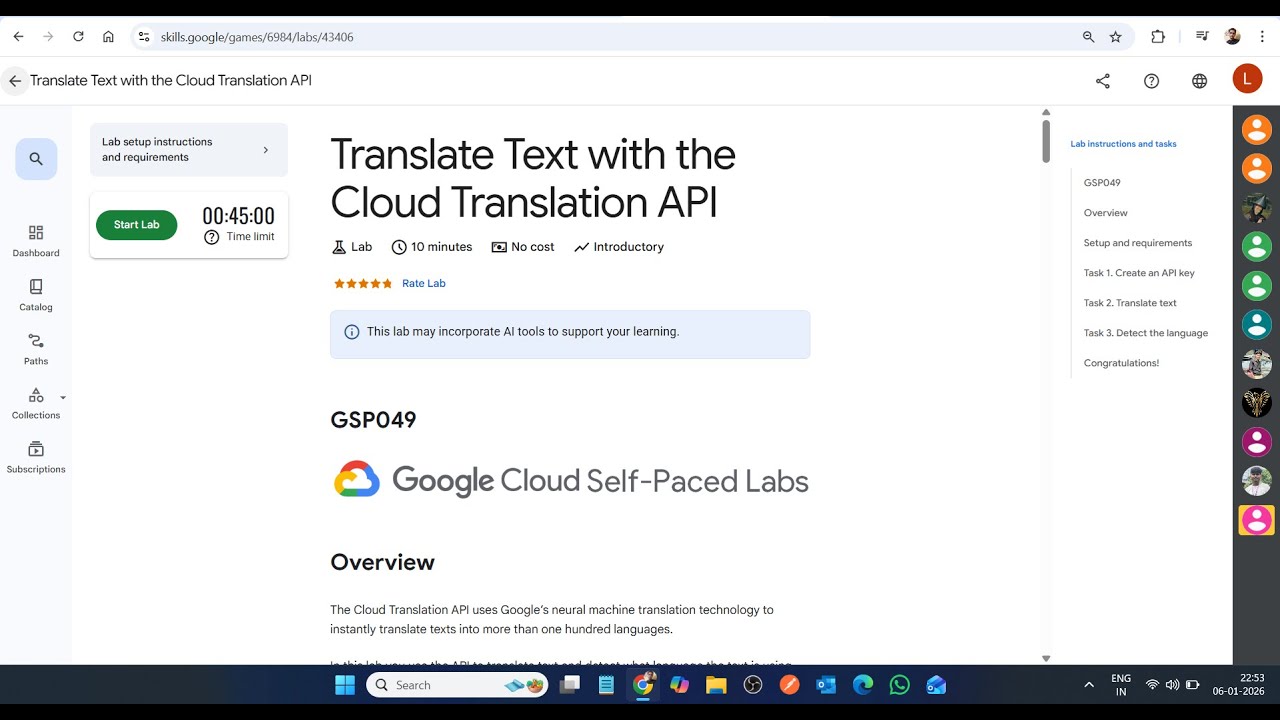
Task: Change language with the globe icon
Action: 1200,81
